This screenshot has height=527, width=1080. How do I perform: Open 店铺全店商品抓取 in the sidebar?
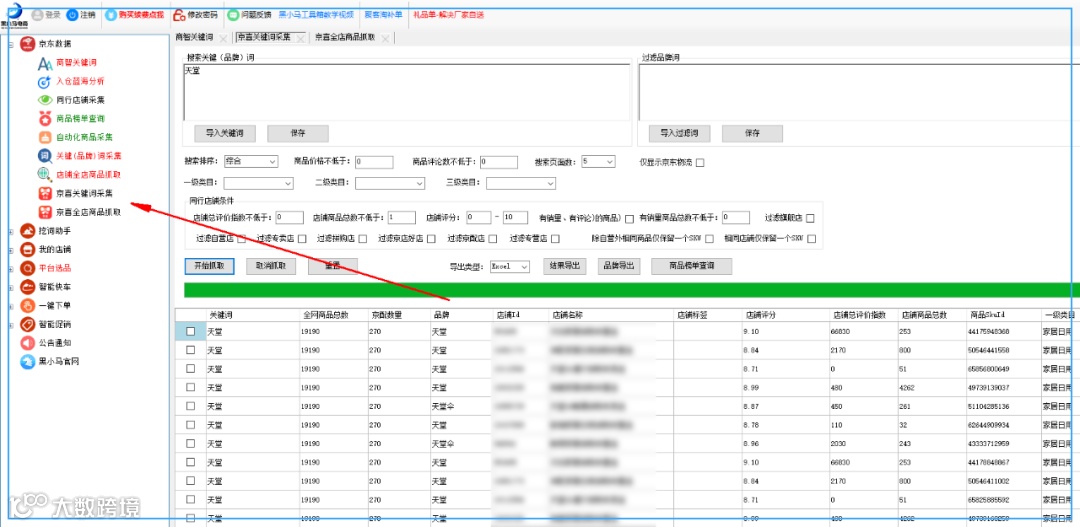coord(87,174)
